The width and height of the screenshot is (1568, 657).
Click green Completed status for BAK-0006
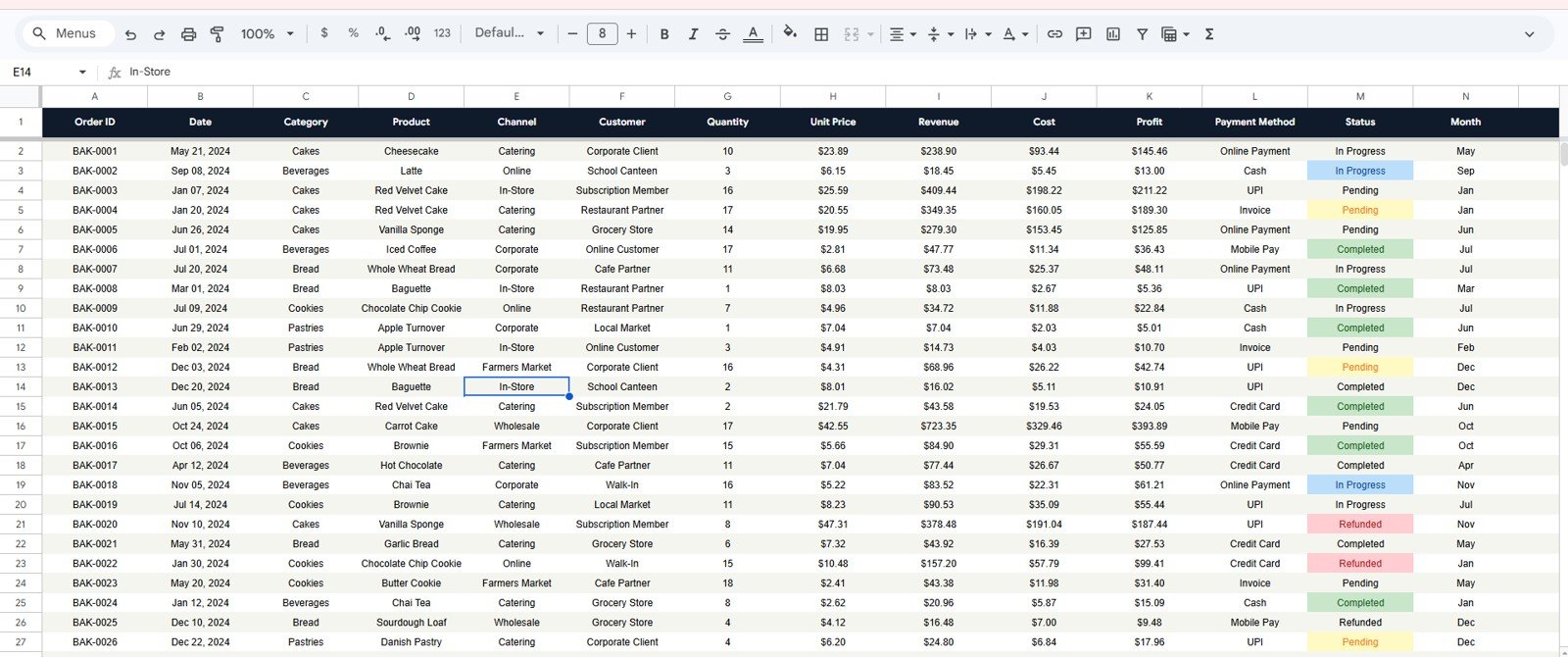1360,249
